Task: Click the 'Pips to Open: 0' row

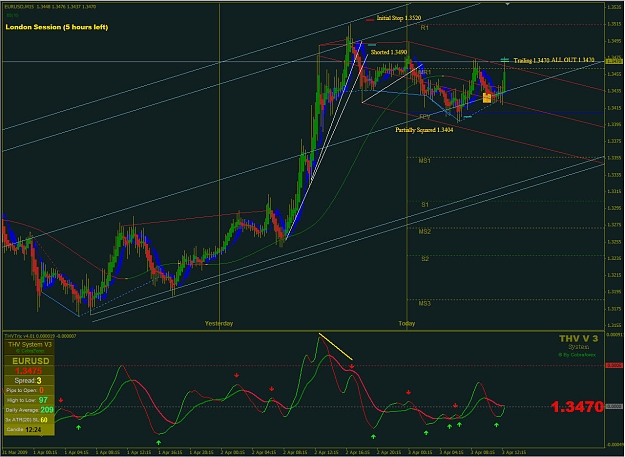Action: point(29,390)
